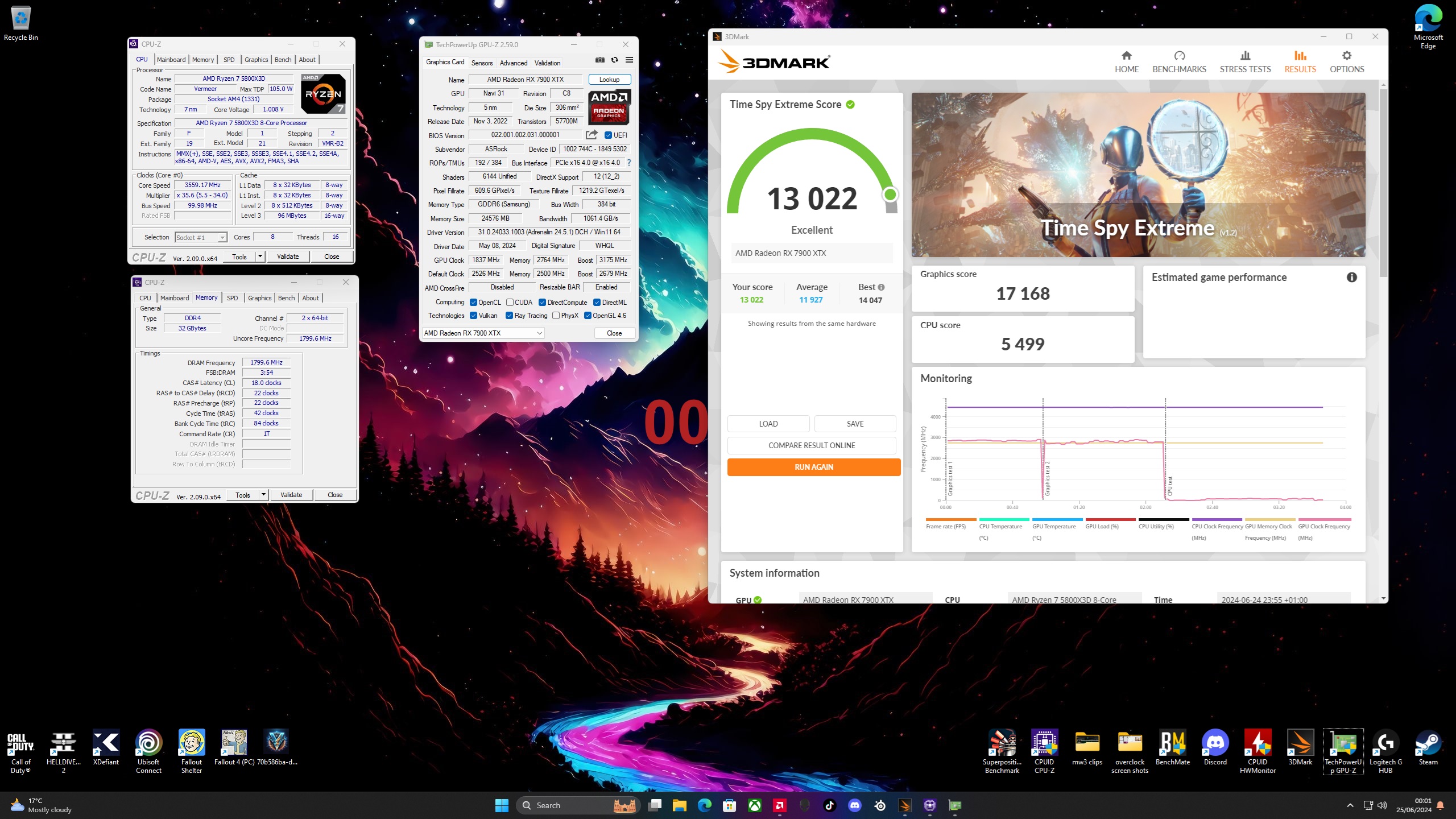Click the BIOS save/export icon in GPU-Z
This screenshot has width=1456, height=819.
591,135
